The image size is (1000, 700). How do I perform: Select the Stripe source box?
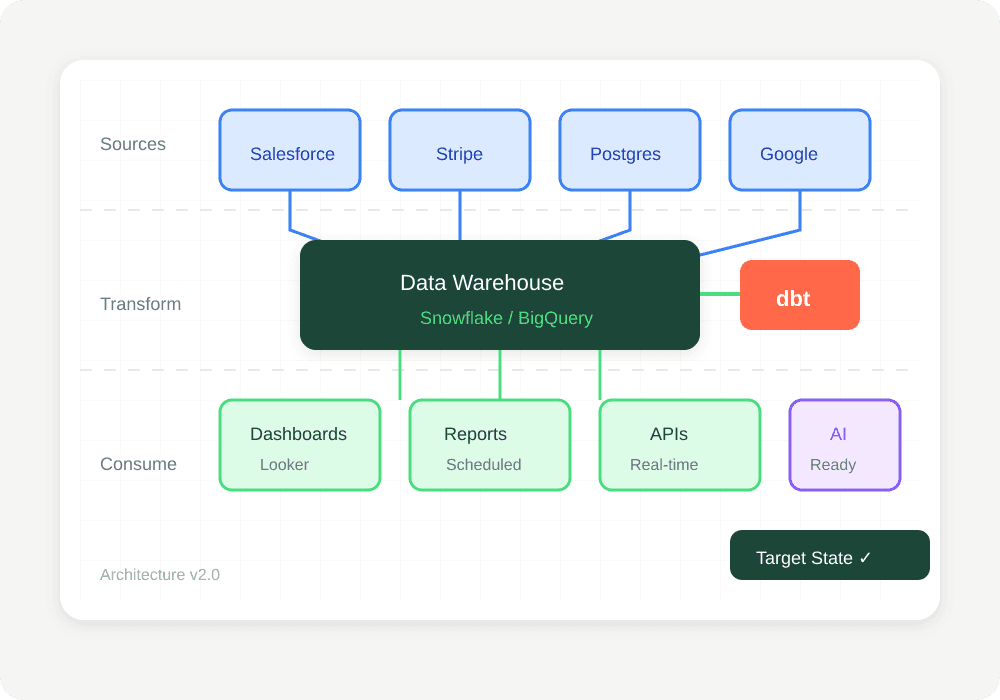460,150
